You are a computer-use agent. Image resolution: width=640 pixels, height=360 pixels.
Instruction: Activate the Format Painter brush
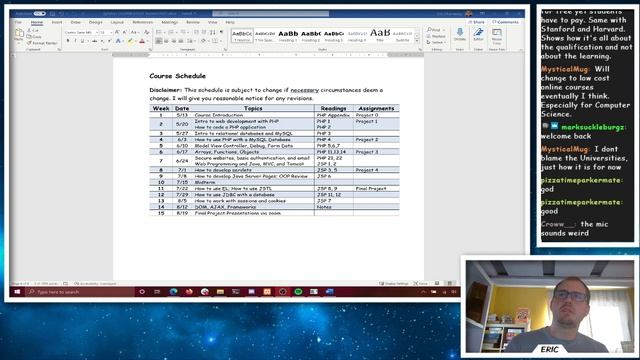click(42, 43)
